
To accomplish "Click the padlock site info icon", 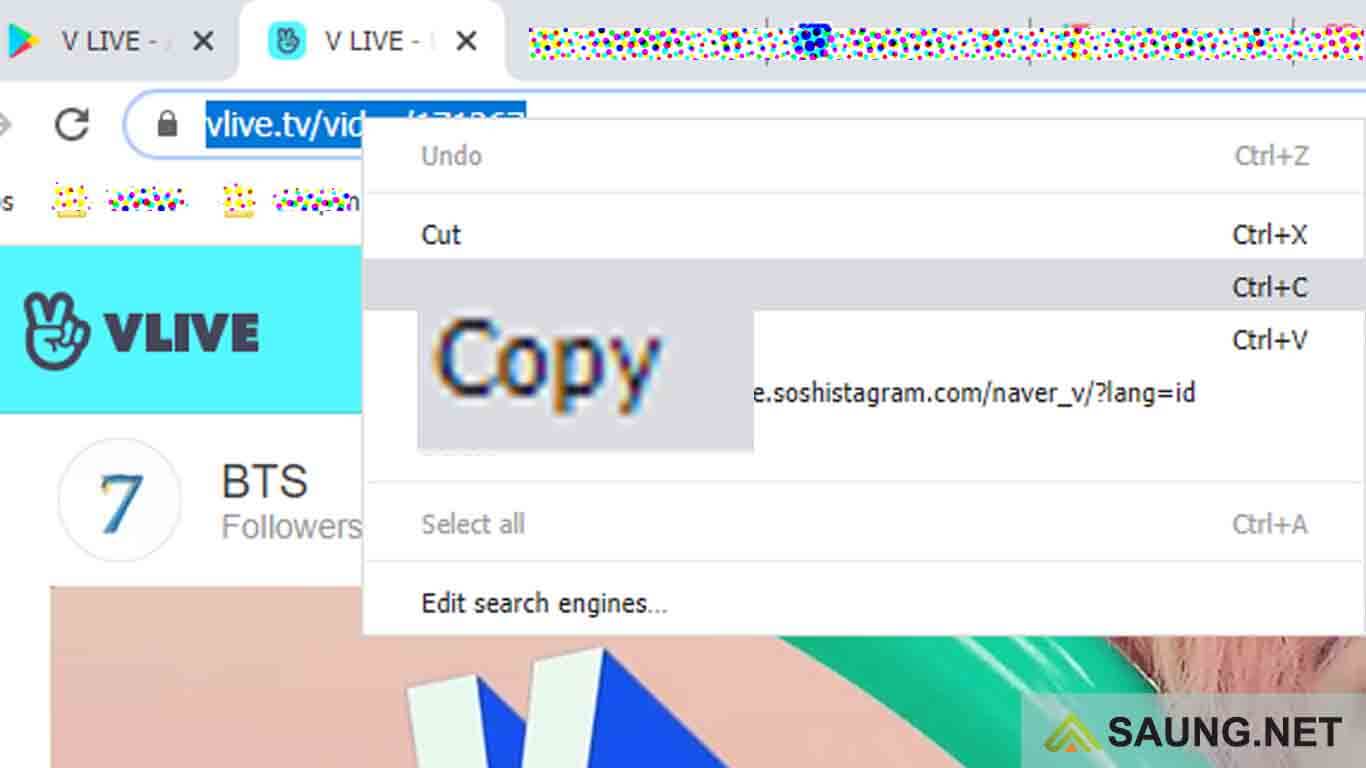I will pos(167,124).
